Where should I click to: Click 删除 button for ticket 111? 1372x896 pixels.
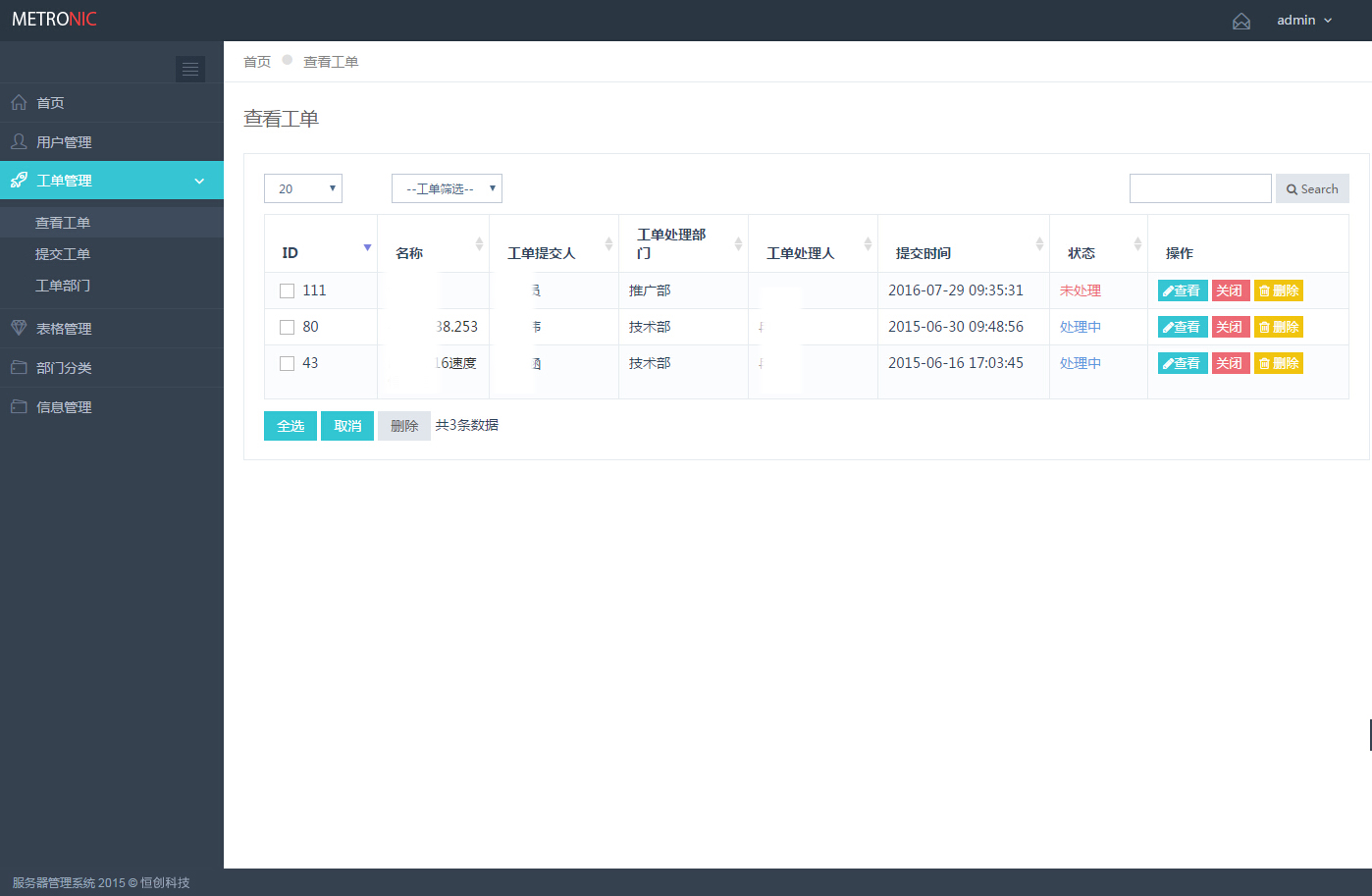1279,290
